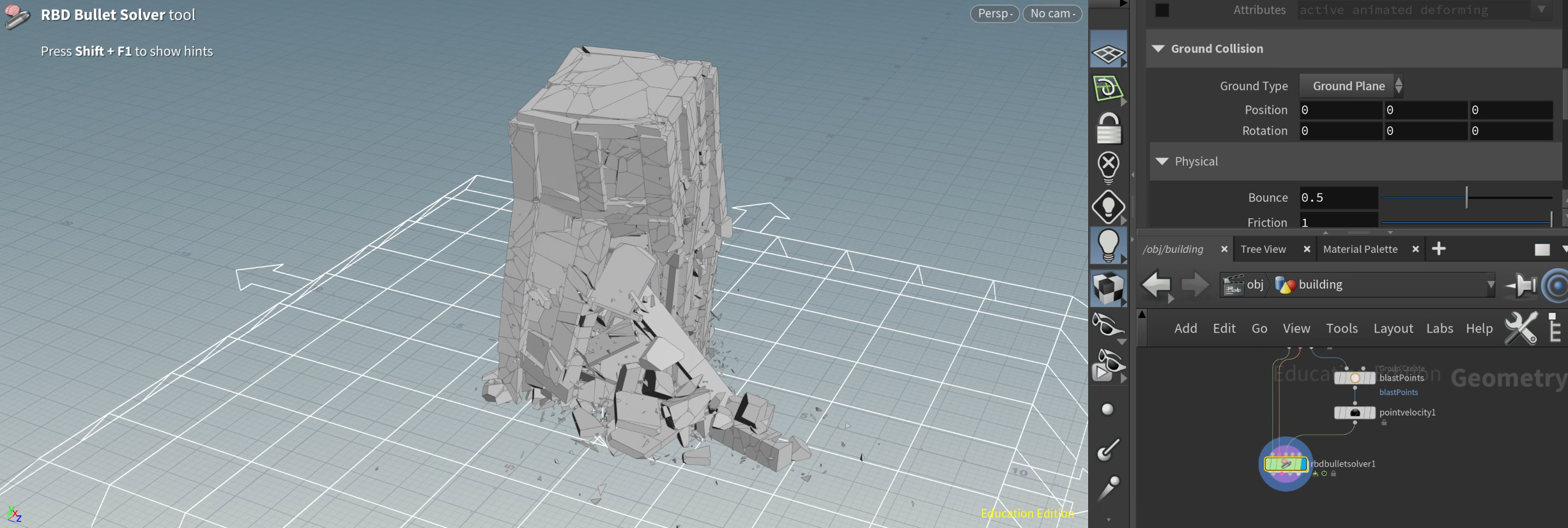Open the Labs menu
The image size is (1568, 528).
click(1440, 328)
